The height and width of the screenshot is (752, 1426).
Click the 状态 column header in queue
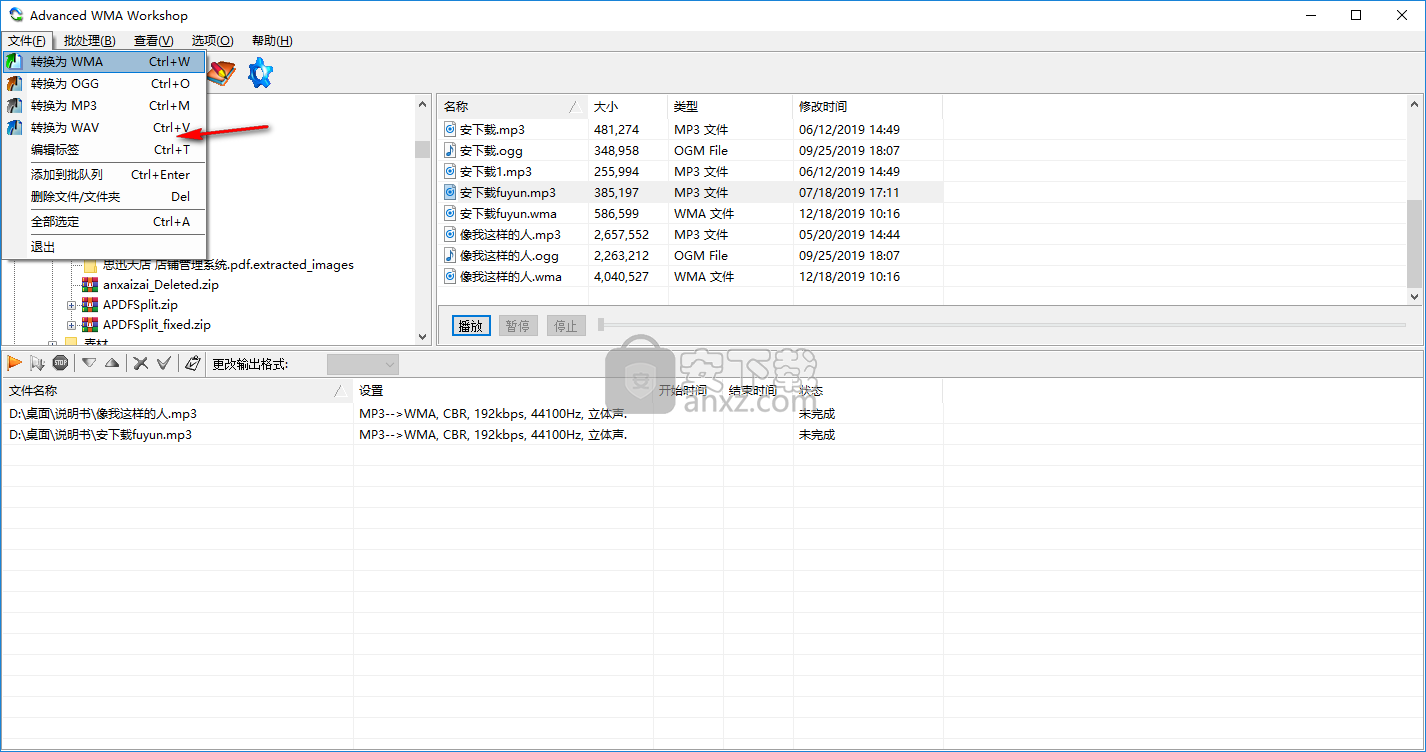pyautogui.click(x=868, y=391)
